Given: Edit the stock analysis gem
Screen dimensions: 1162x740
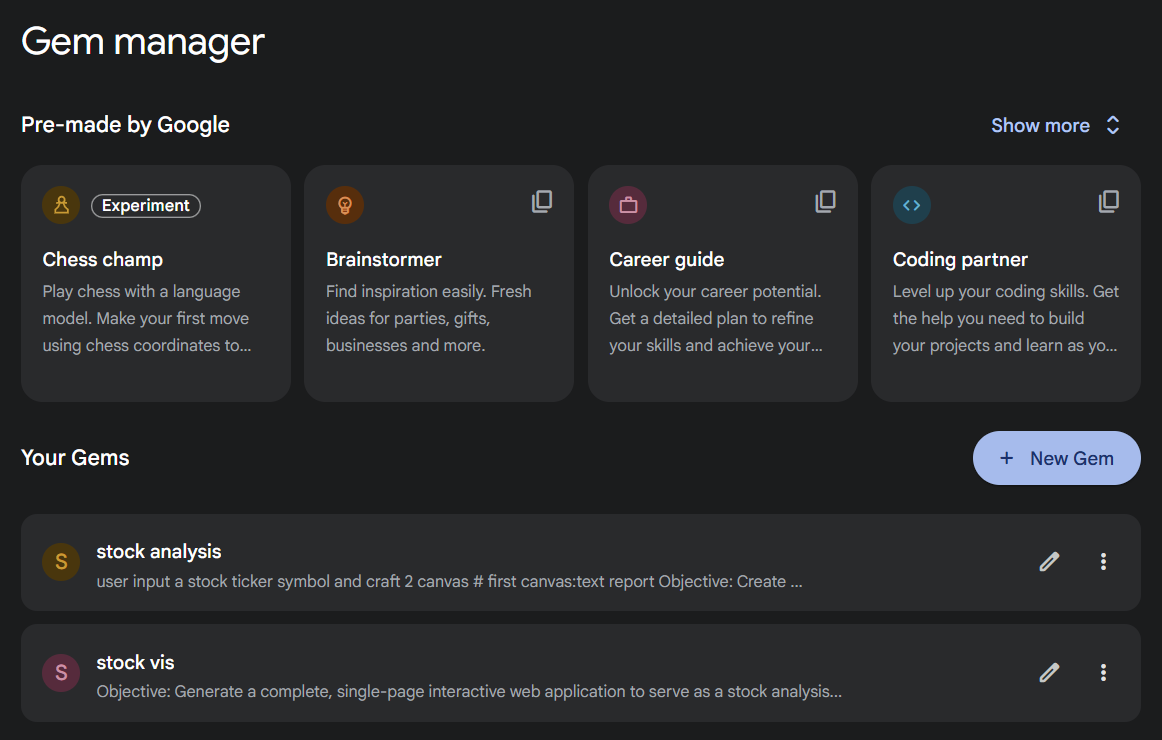Looking at the screenshot, I should tap(1049, 562).
